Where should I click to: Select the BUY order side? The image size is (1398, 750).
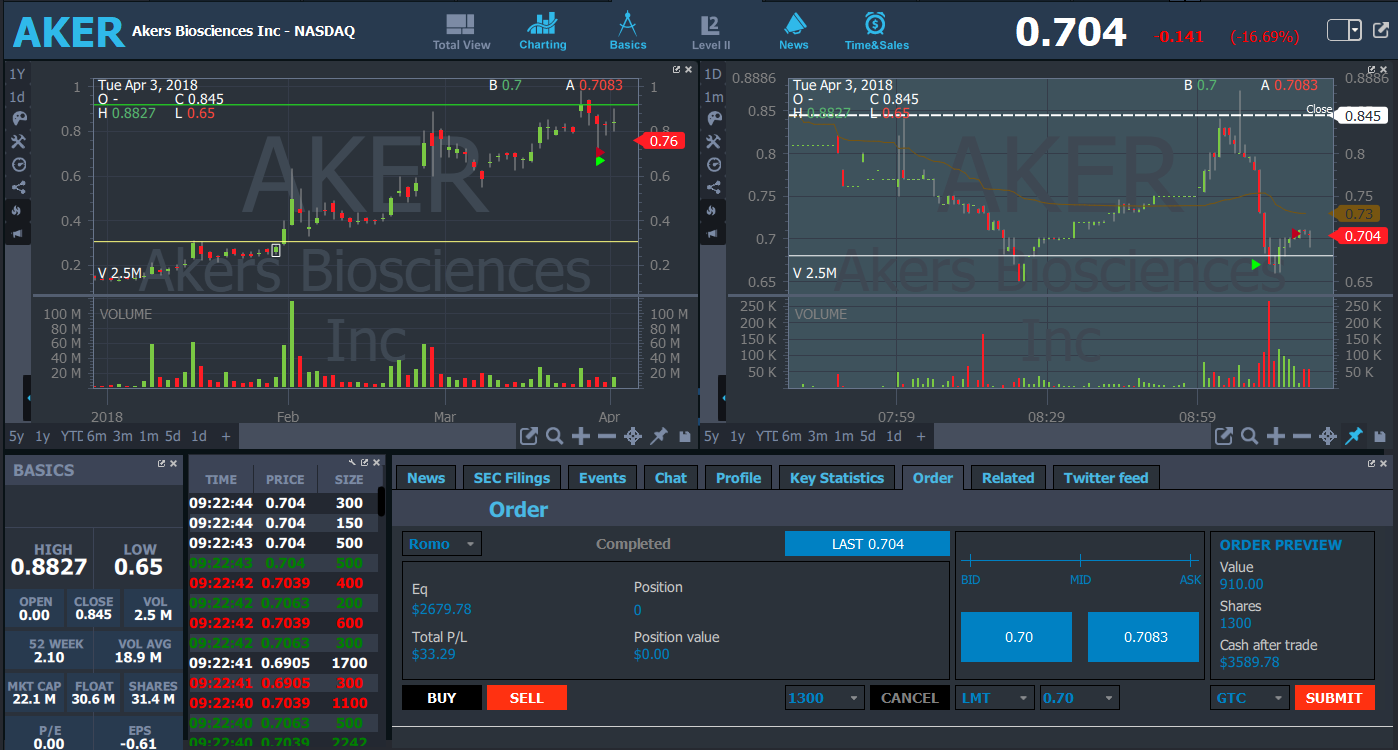point(441,698)
